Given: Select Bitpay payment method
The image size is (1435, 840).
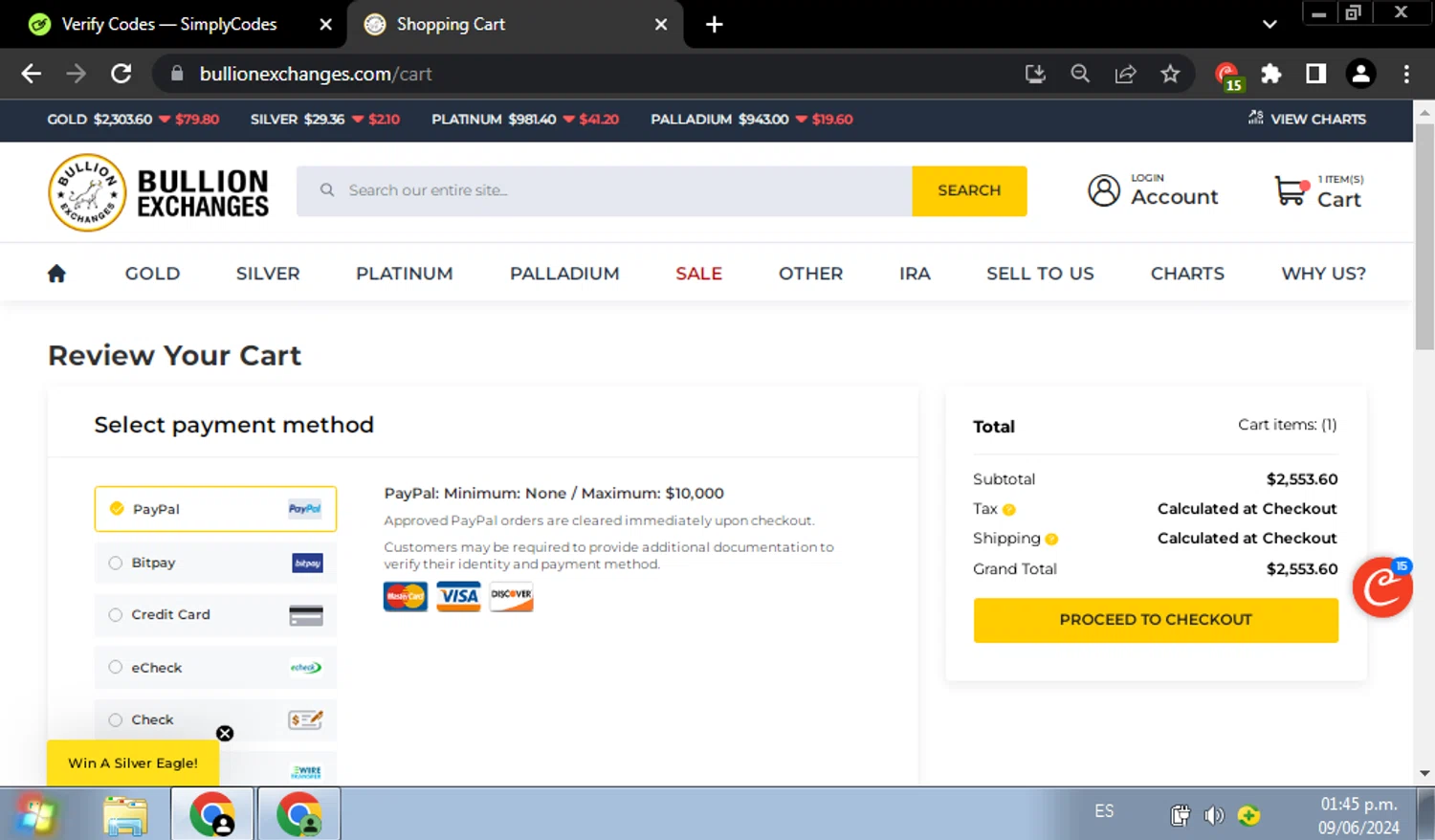Looking at the screenshot, I should point(215,563).
